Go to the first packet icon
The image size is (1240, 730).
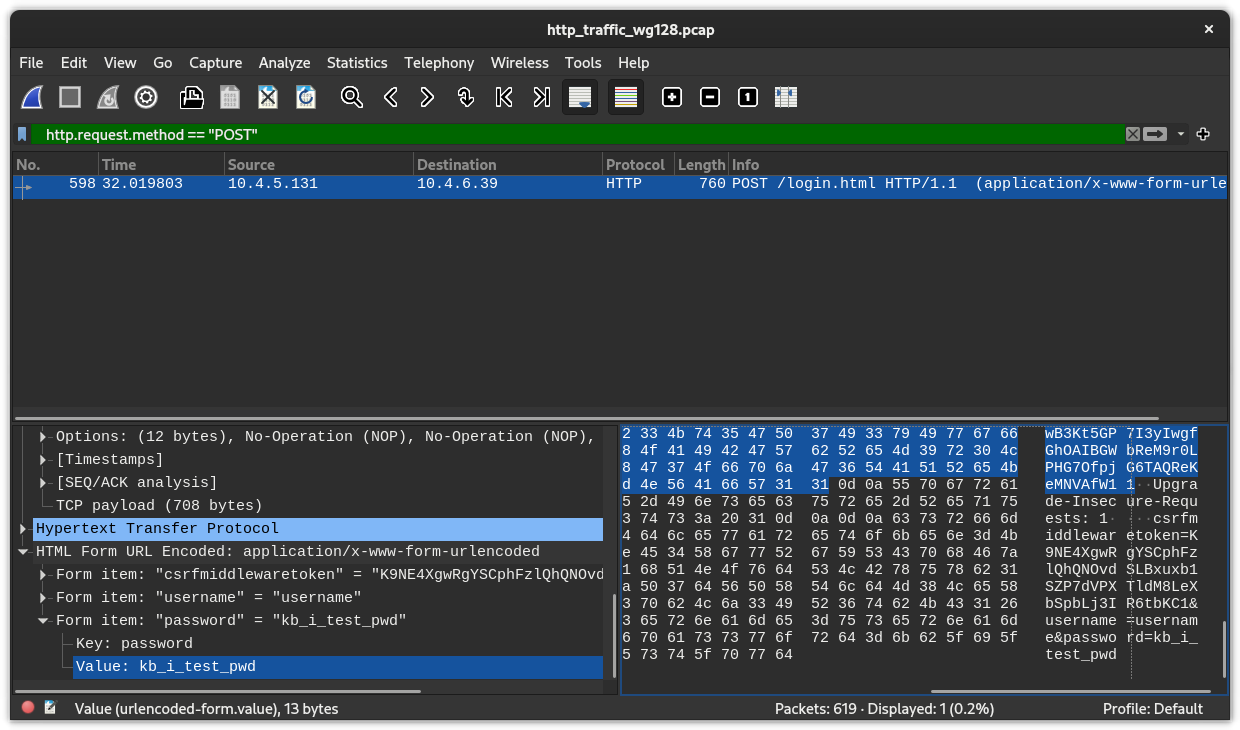point(504,97)
